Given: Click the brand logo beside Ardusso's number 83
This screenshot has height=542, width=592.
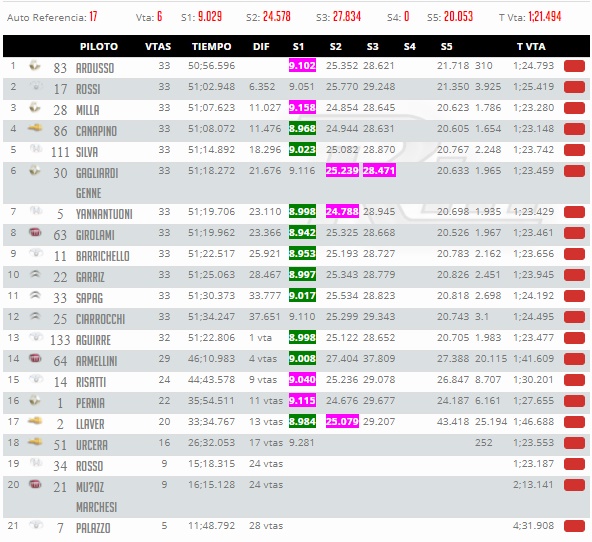Looking at the screenshot, I should (x=35, y=66).
